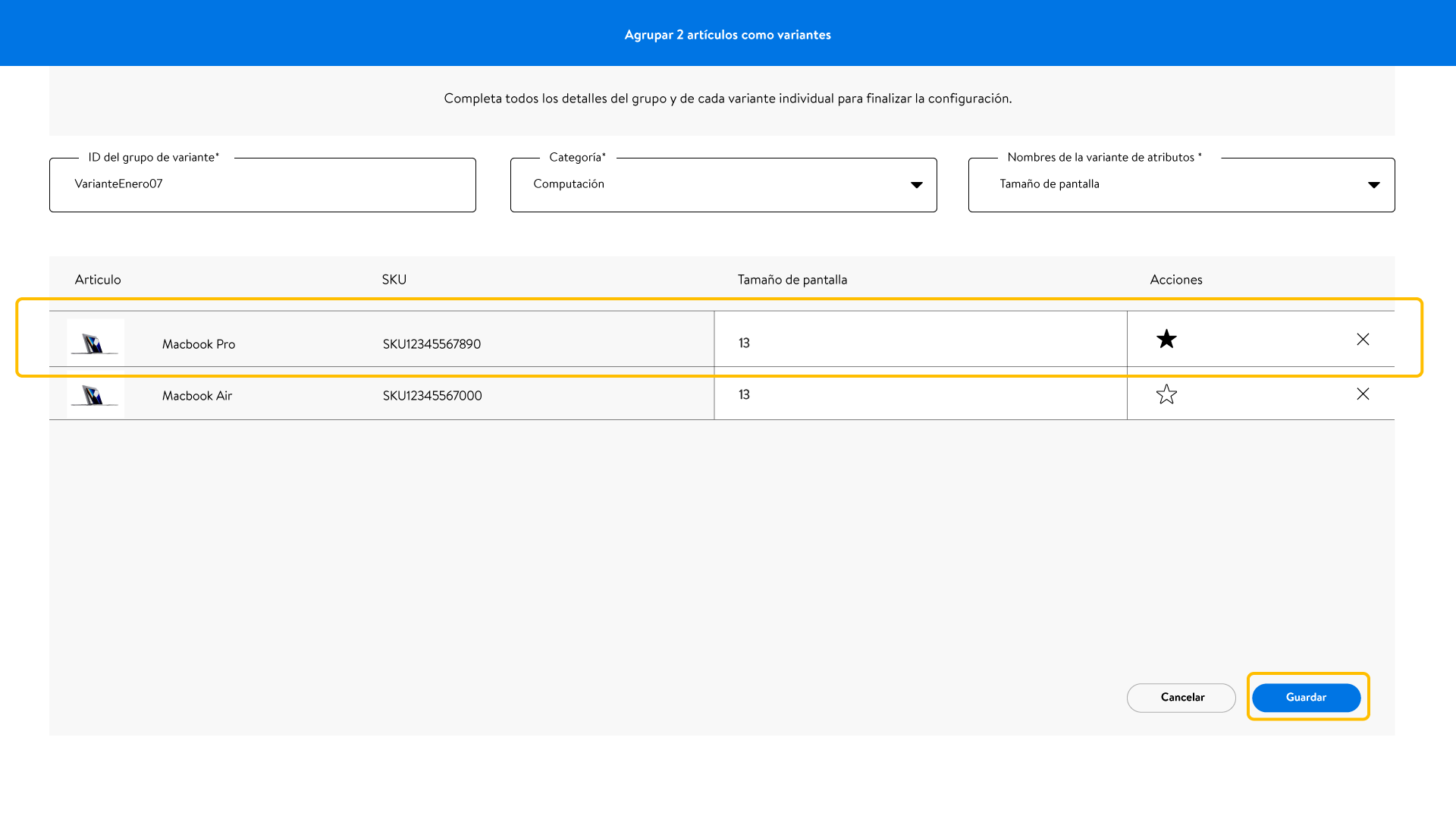Remove Macbook Pro row with X icon
1456x819 pixels.
click(x=1363, y=339)
